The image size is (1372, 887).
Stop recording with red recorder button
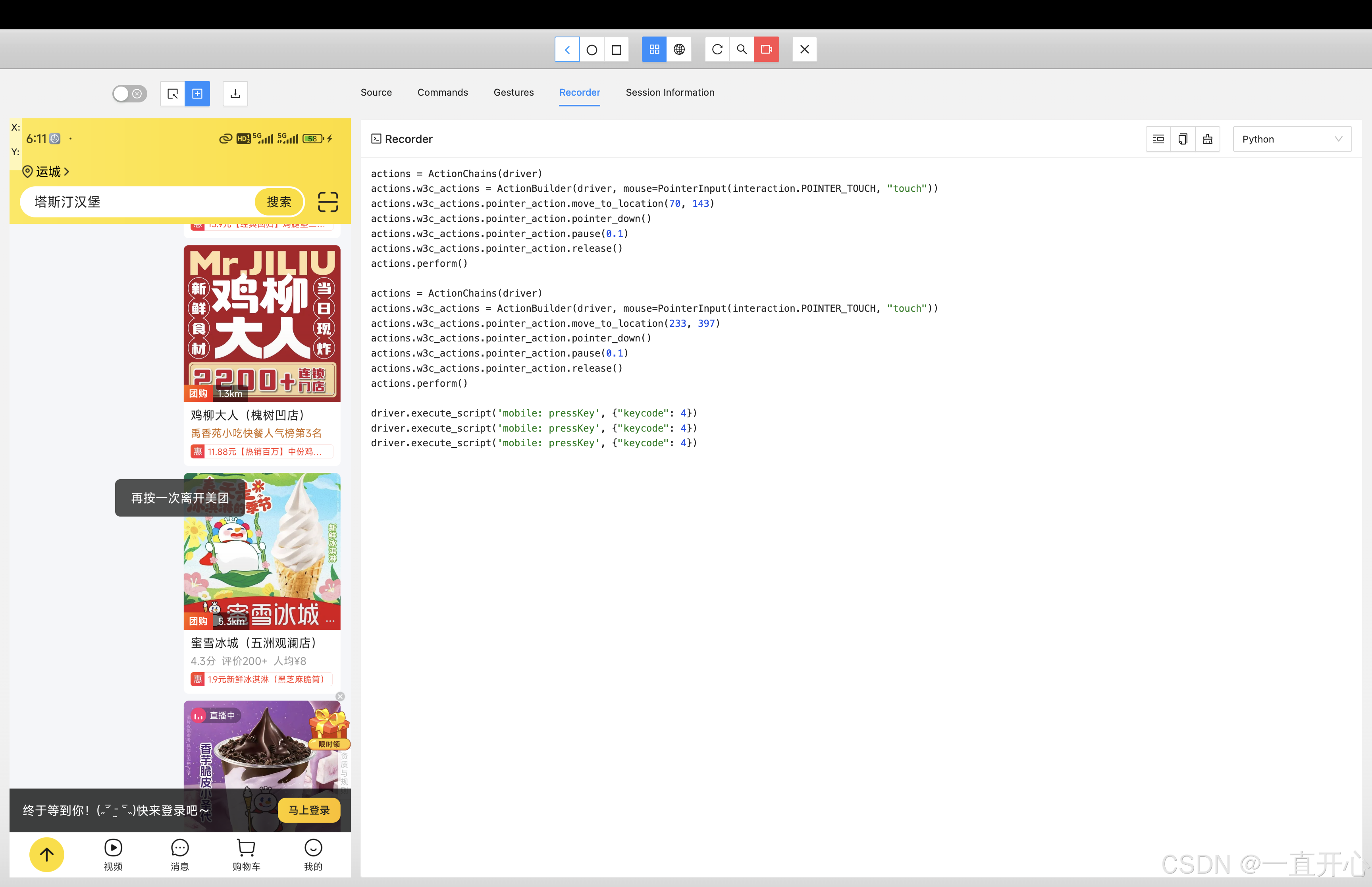point(766,50)
